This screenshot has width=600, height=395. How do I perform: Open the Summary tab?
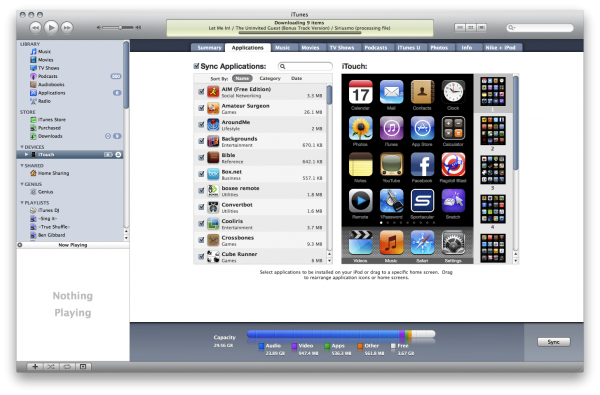(209, 47)
